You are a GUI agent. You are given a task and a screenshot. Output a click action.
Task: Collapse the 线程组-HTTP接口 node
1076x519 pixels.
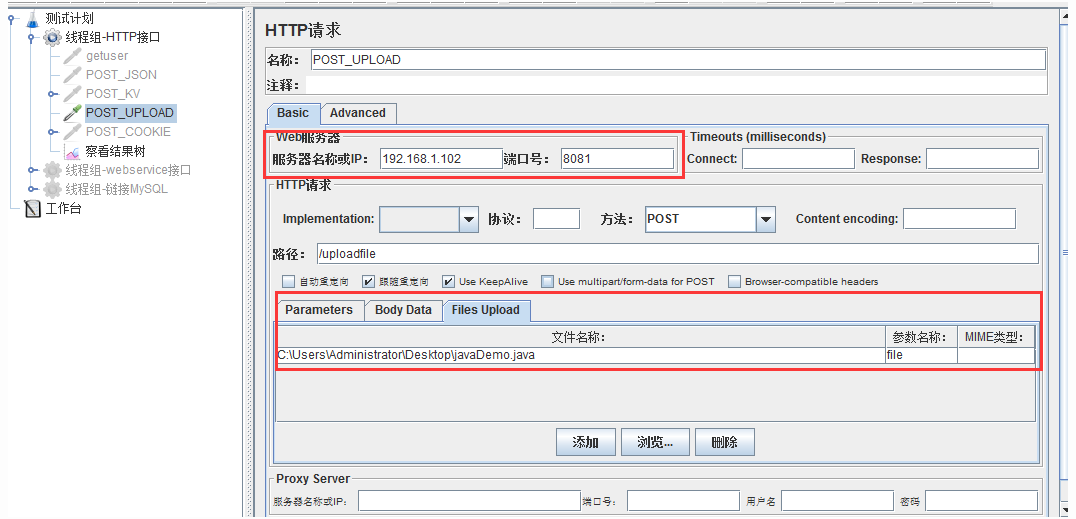[31, 38]
